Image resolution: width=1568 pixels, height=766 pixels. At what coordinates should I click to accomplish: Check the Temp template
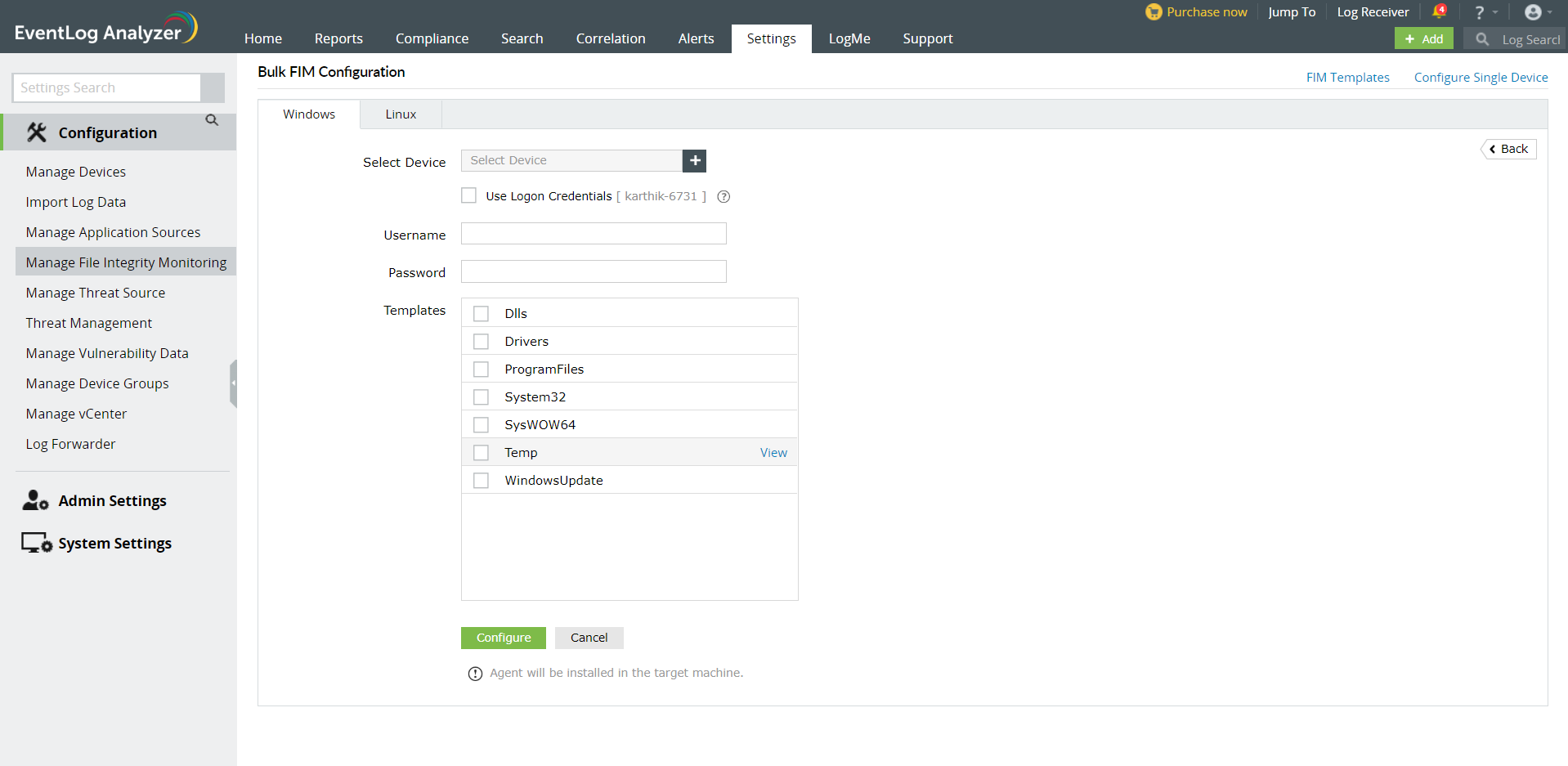coord(481,453)
